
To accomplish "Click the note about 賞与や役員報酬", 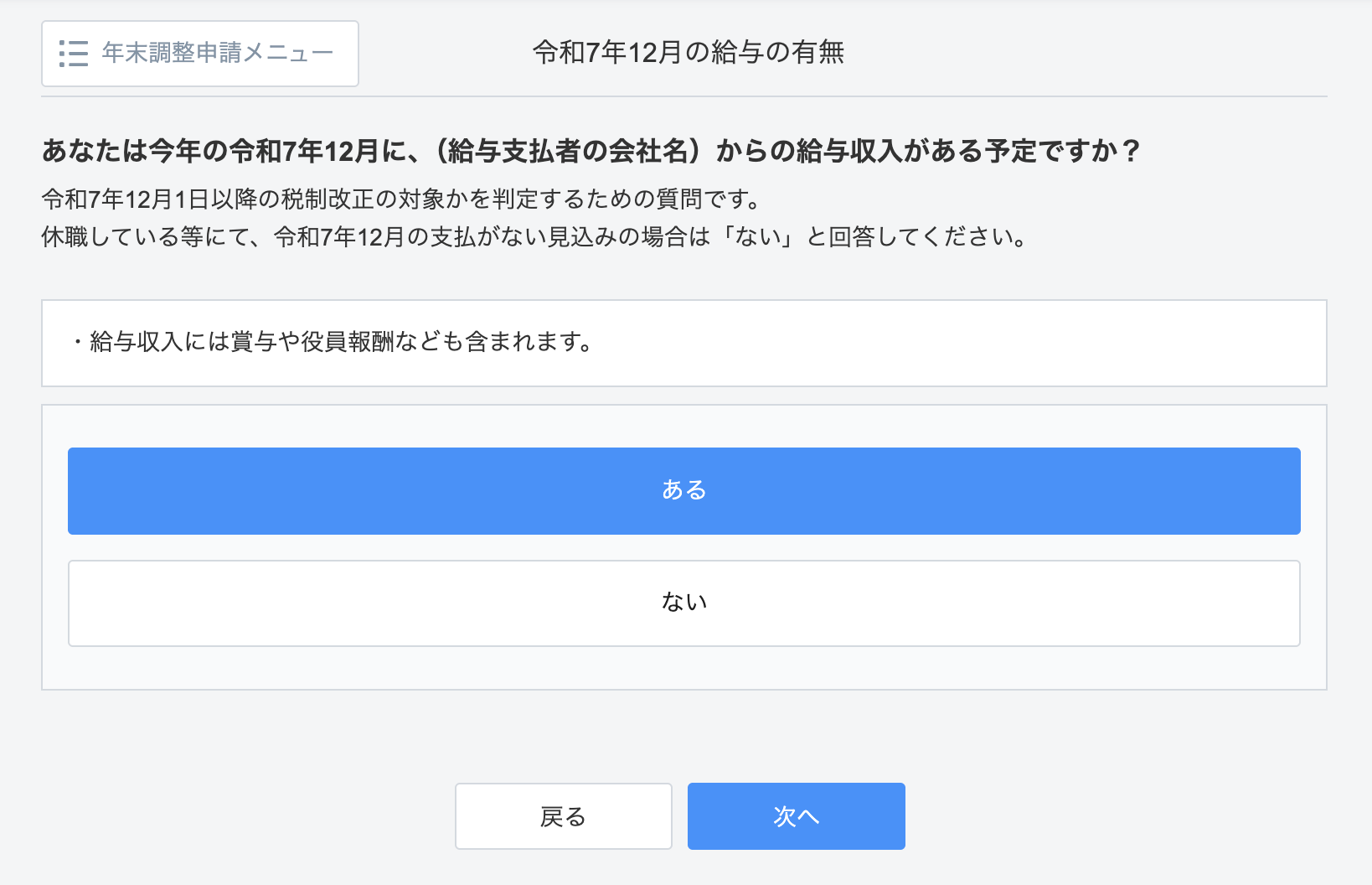I will (x=333, y=342).
